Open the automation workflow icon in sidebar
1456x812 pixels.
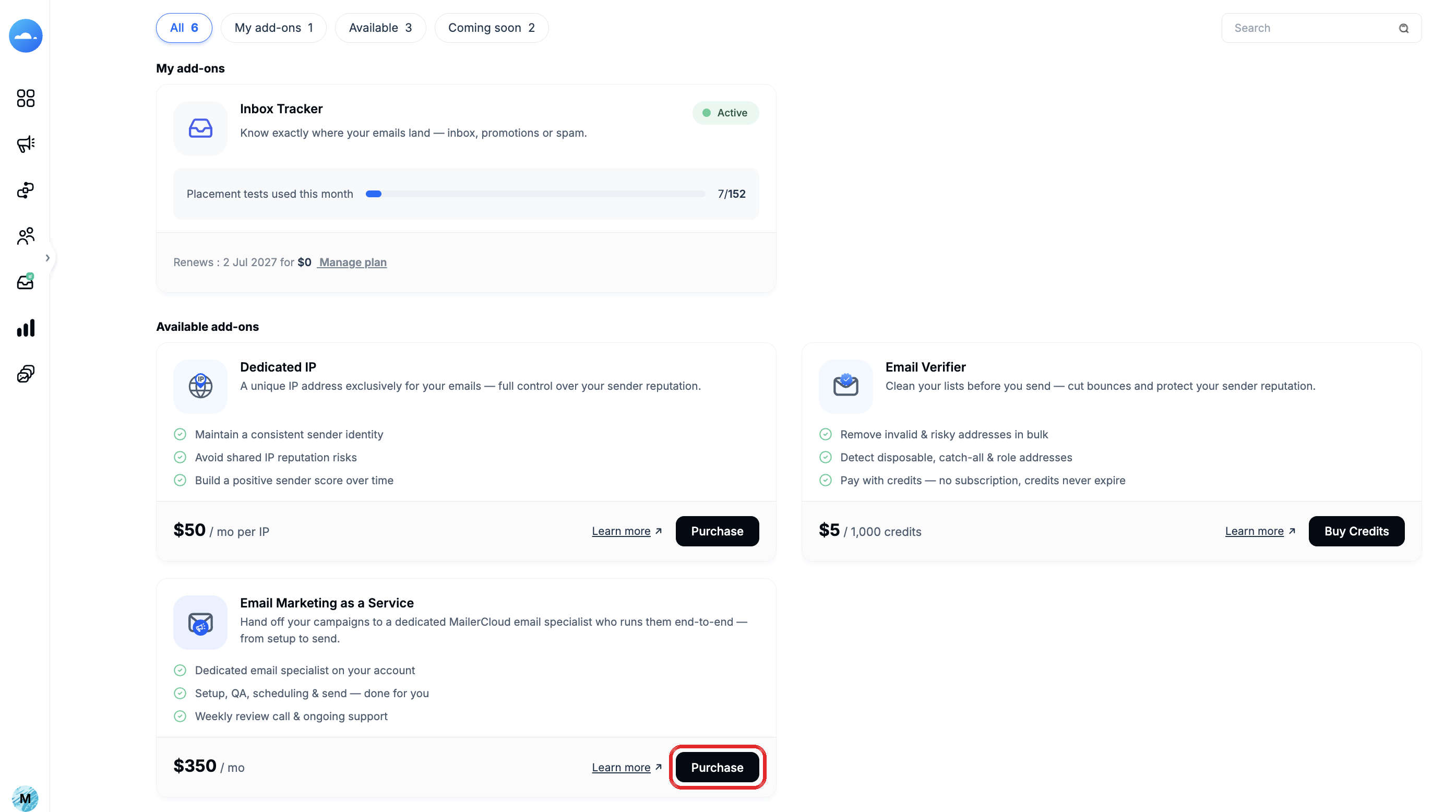(x=26, y=190)
